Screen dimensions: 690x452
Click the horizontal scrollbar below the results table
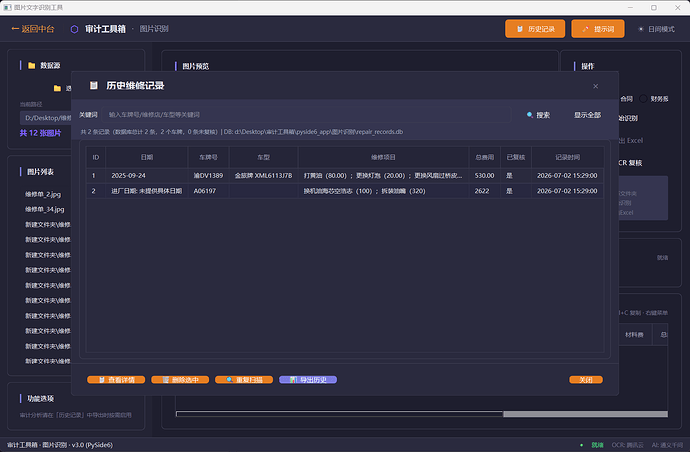pyautogui.click(x=422, y=414)
